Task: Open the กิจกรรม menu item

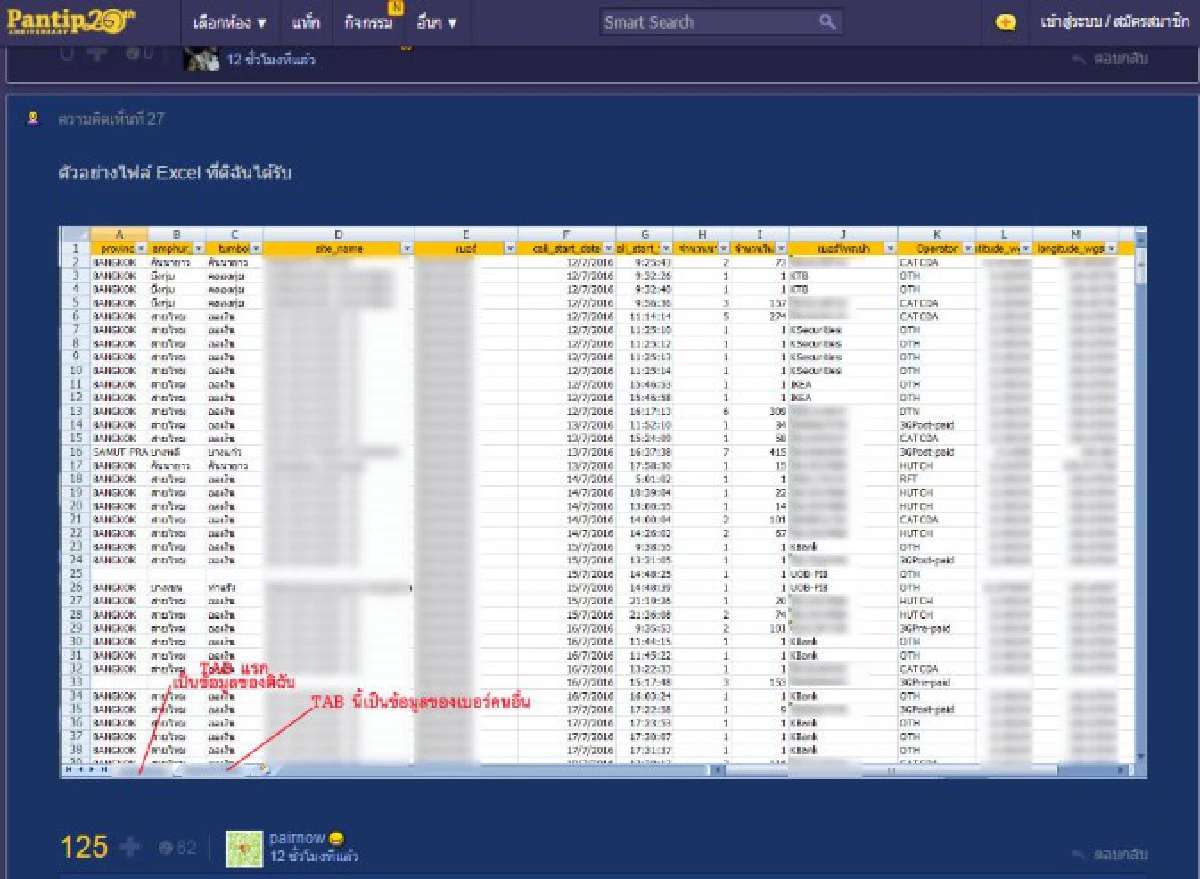Action: point(368,22)
